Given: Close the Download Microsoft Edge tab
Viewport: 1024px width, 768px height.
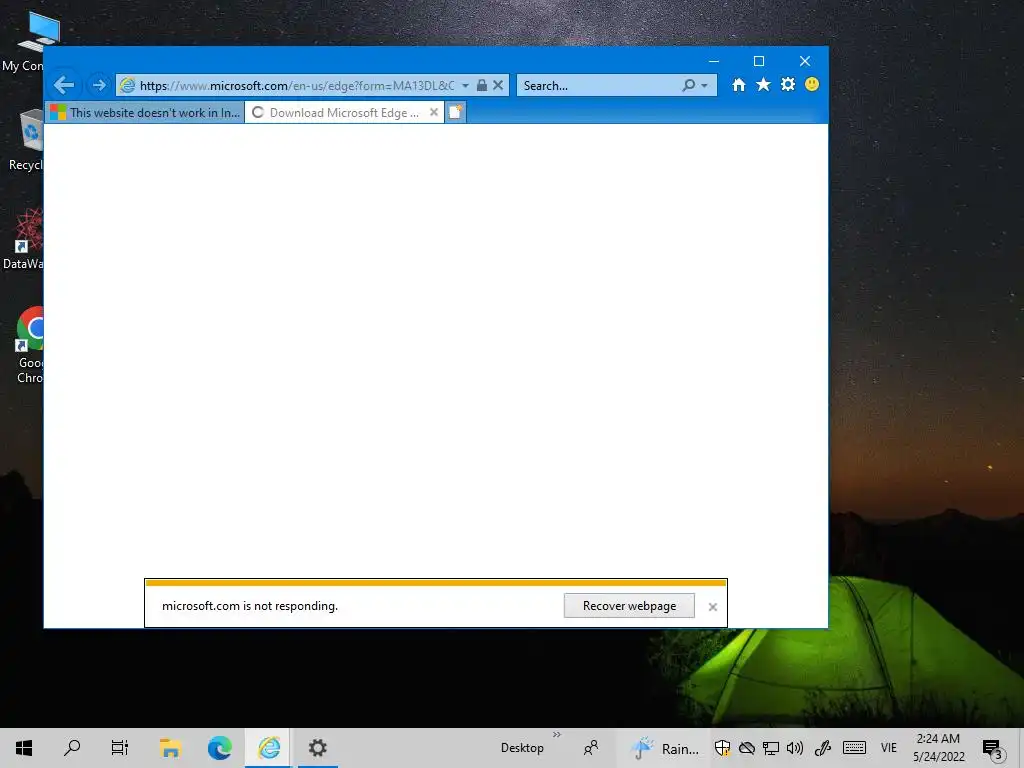Looking at the screenshot, I should pyautogui.click(x=434, y=112).
